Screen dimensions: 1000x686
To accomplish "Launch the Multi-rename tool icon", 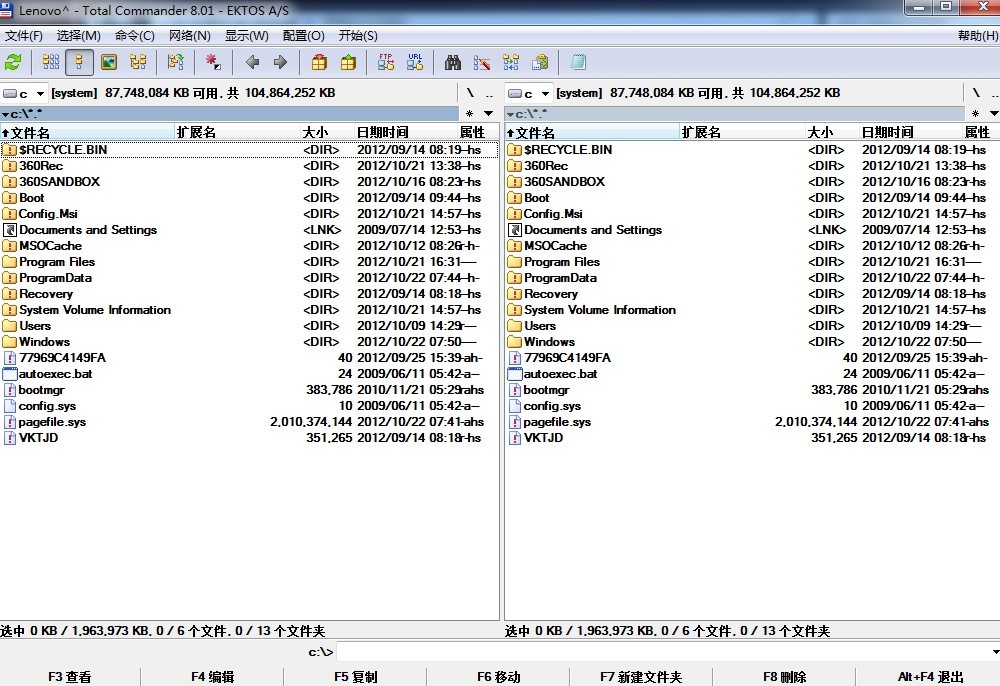I will coord(482,62).
